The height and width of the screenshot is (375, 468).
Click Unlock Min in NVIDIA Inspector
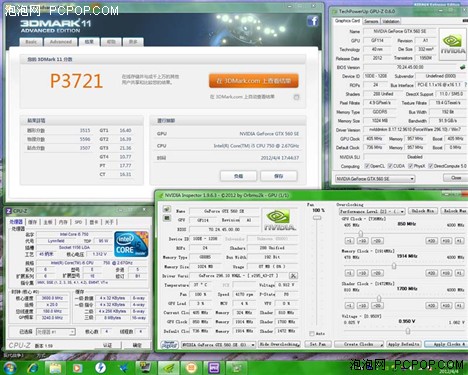click(423, 211)
